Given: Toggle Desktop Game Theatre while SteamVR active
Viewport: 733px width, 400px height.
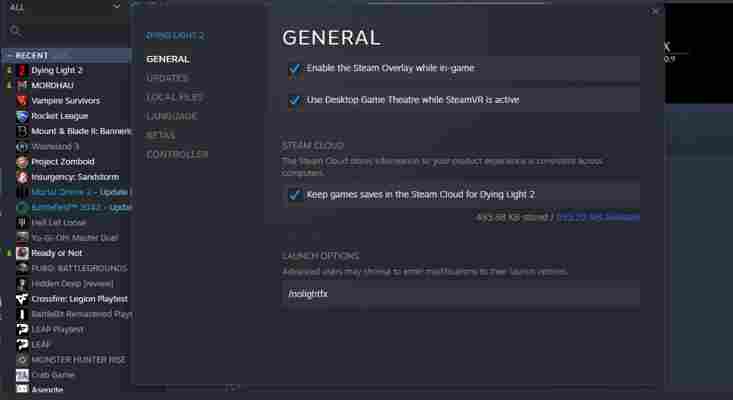Looking at the screenshot, I should click(x=295, y=100).
